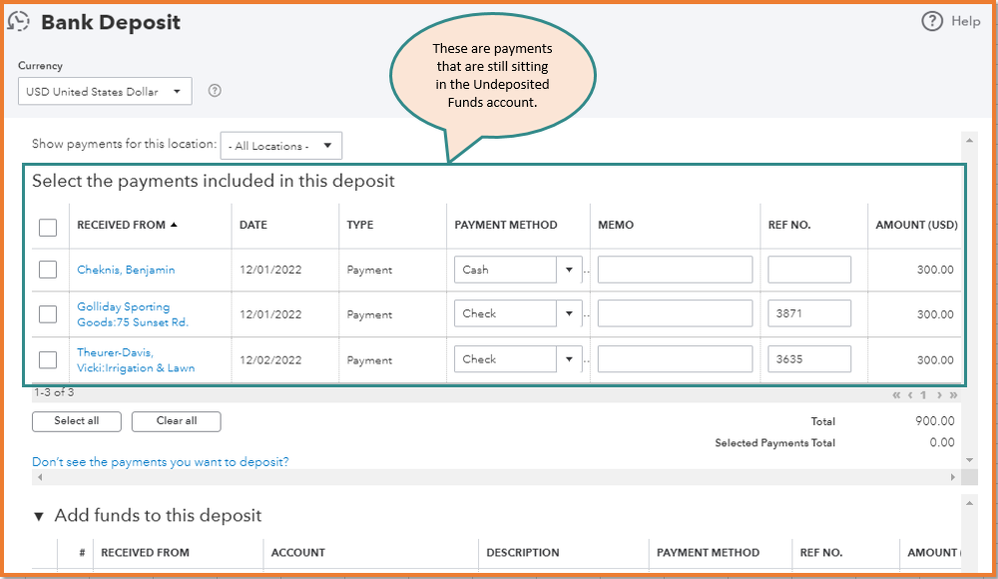The height and width of the screenshot is (579, 998).
Task: Click the Bank Deposit clock icon
Action: pyautogui.click(x=19, y=21)
